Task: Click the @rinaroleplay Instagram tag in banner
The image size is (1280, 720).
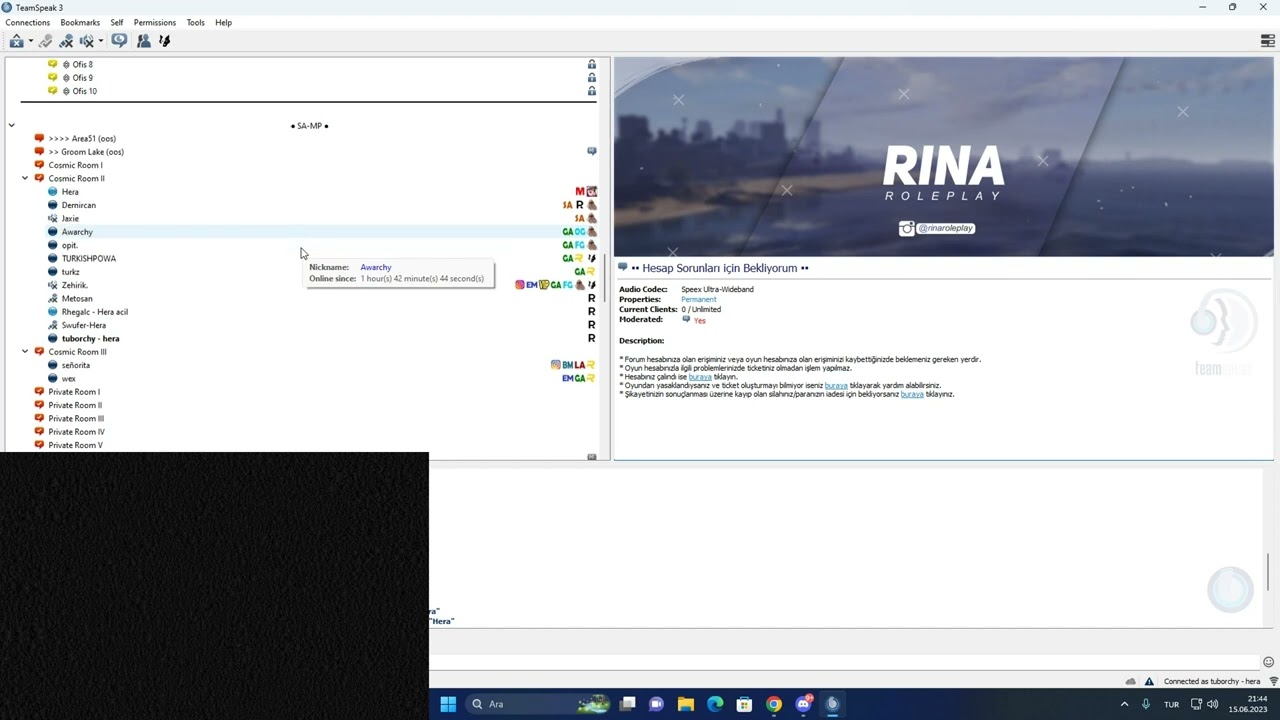Action: pyautogui.click(x=937, y=228)
